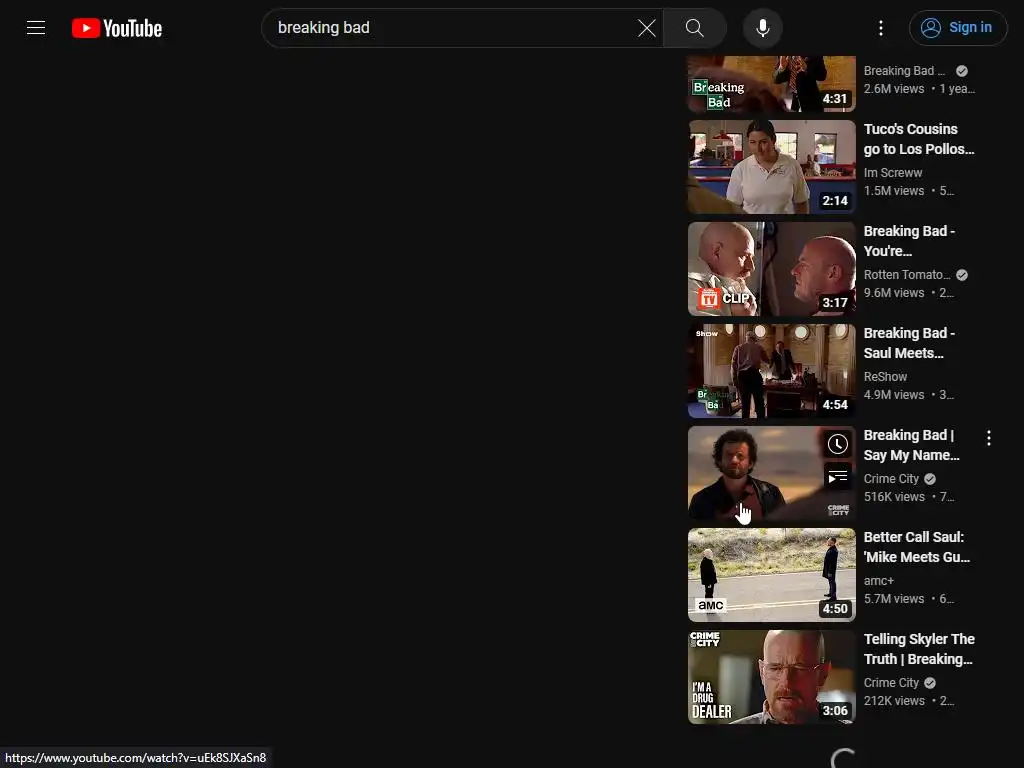Click the 4.9M views text
Screen dimensions: 1024x768
[893, 394]
